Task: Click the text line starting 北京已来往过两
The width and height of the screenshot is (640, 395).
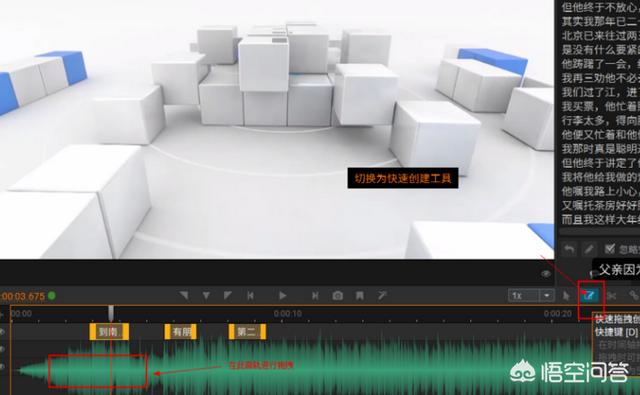Action: [x=600, y=36]
